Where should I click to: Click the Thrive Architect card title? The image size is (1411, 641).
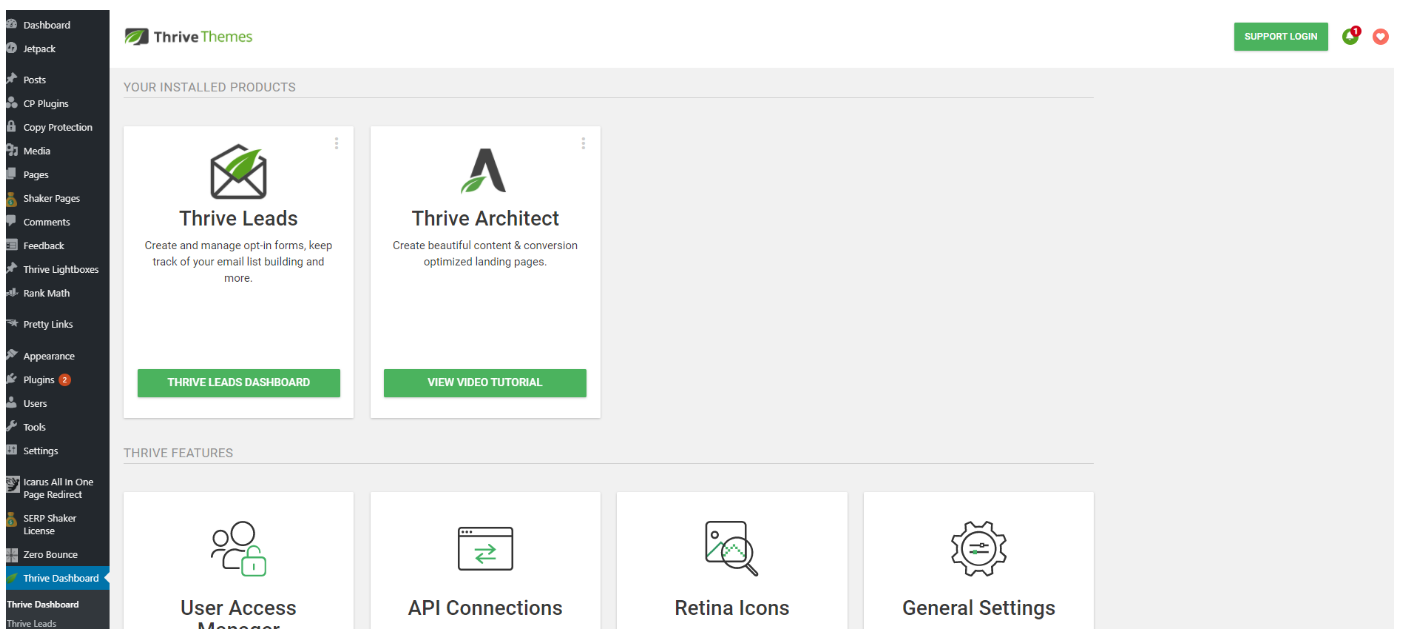point(485,218)
